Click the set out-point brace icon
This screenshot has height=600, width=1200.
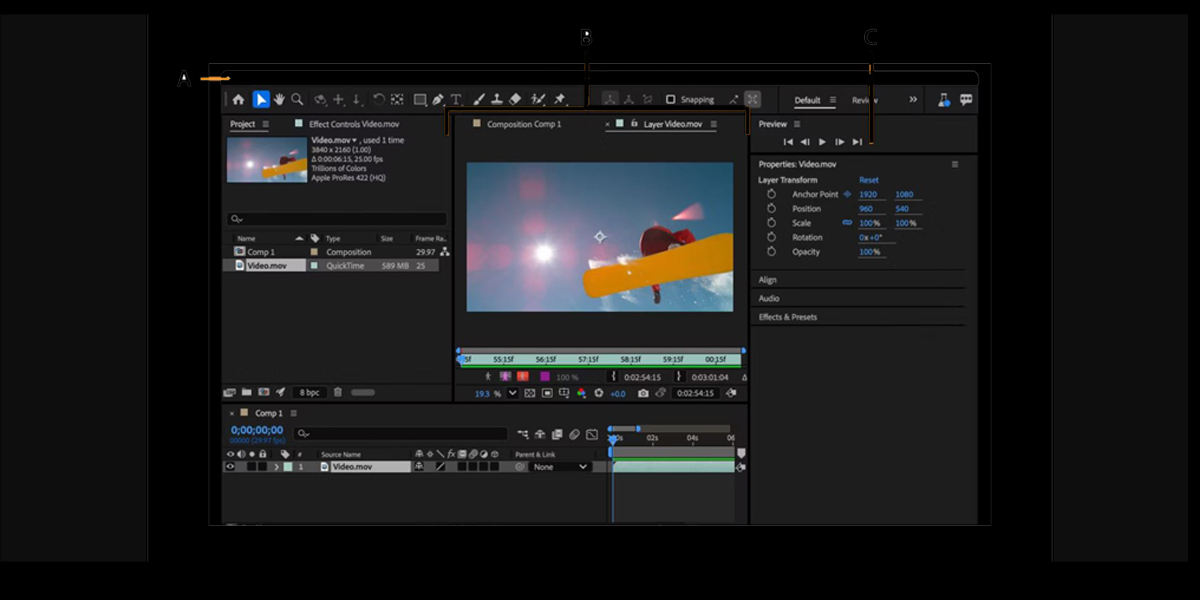click(678, 377)
